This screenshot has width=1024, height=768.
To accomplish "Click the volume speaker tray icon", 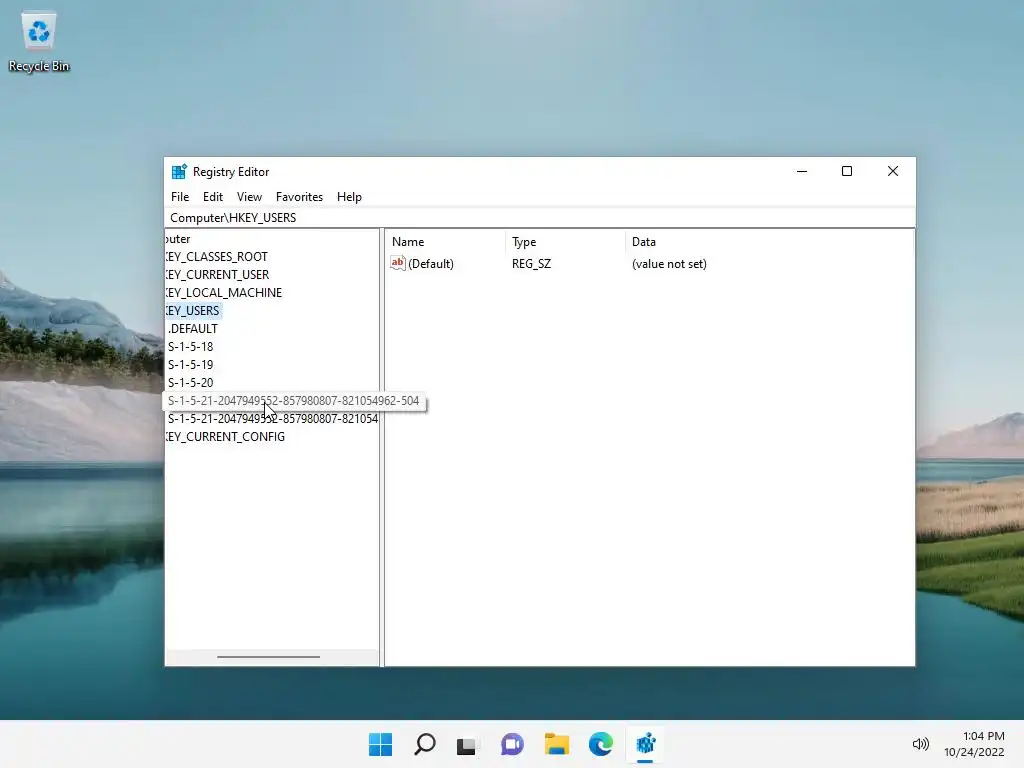I will pos(920,744).
